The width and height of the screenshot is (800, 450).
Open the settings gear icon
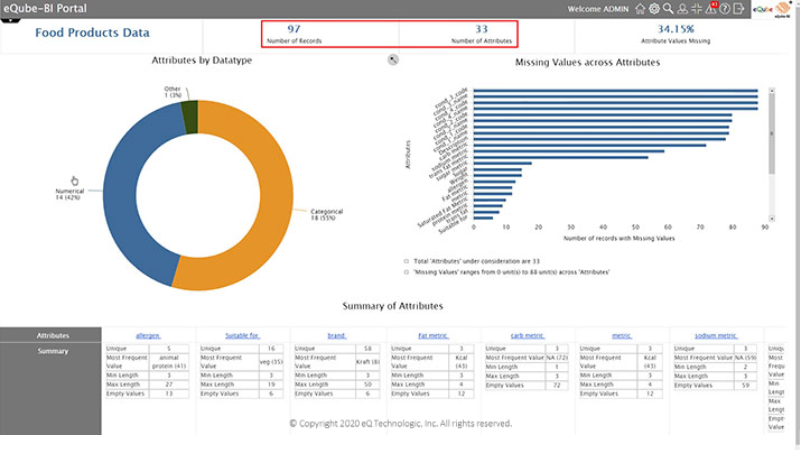[x=654, y=9]
